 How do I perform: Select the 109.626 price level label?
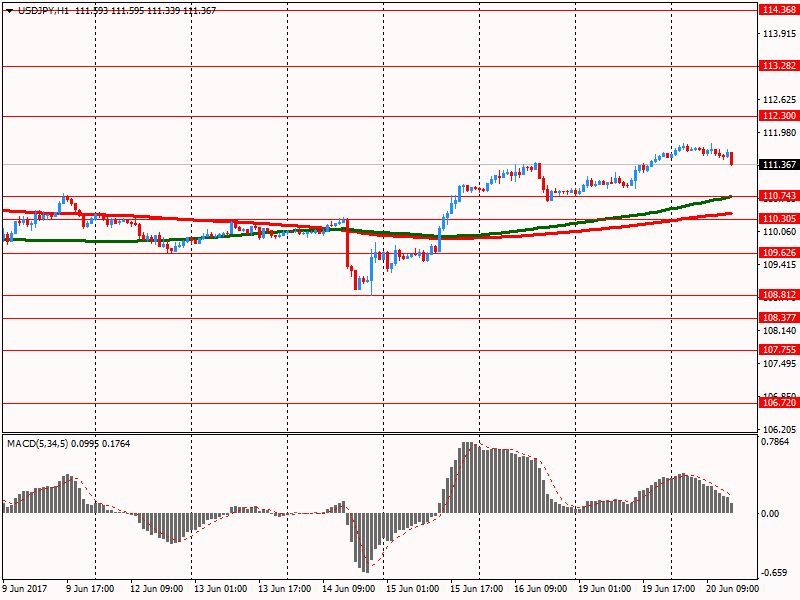[779, 253]
